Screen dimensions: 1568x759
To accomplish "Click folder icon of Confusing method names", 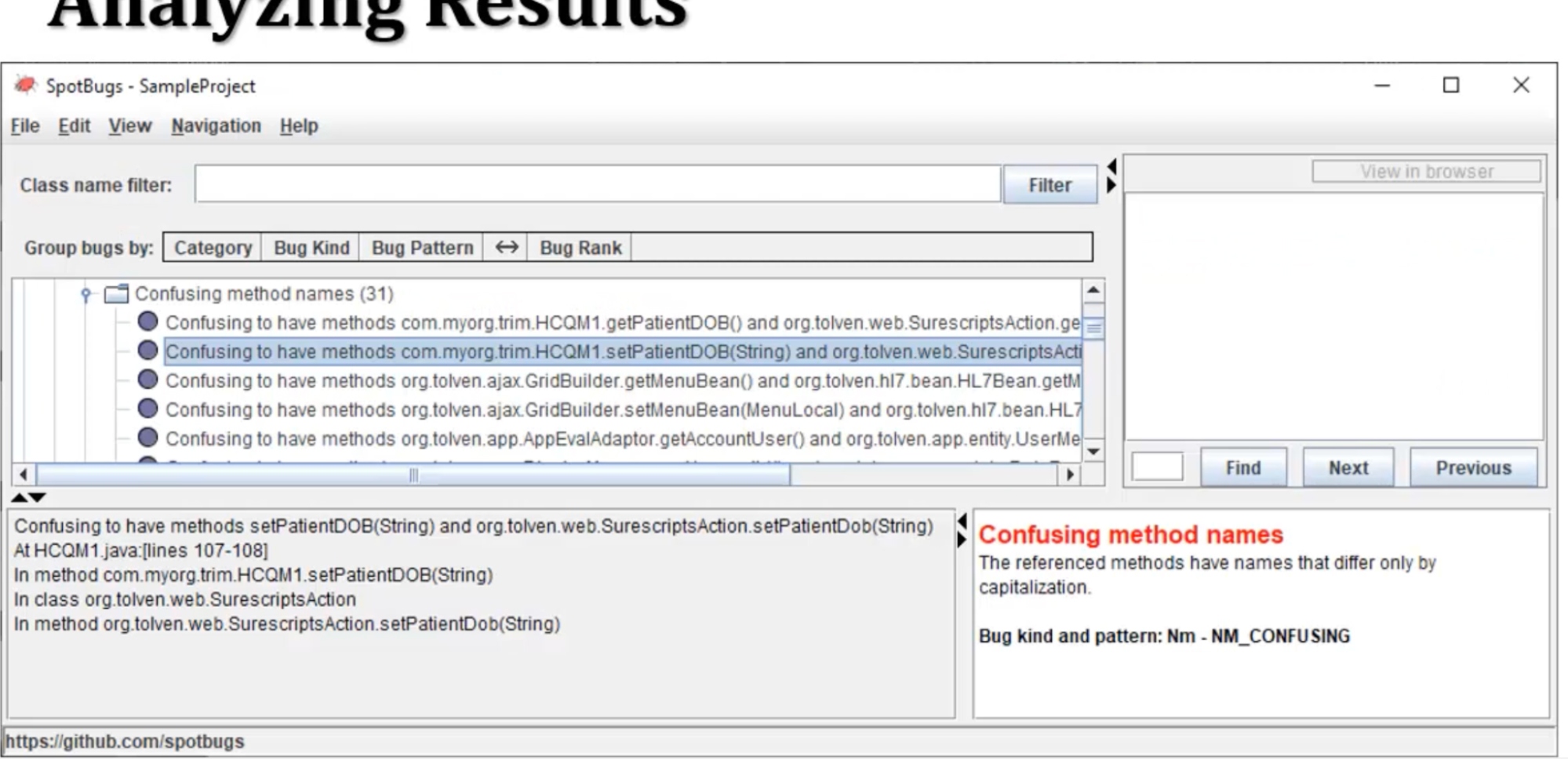I will tap(116, 294).
